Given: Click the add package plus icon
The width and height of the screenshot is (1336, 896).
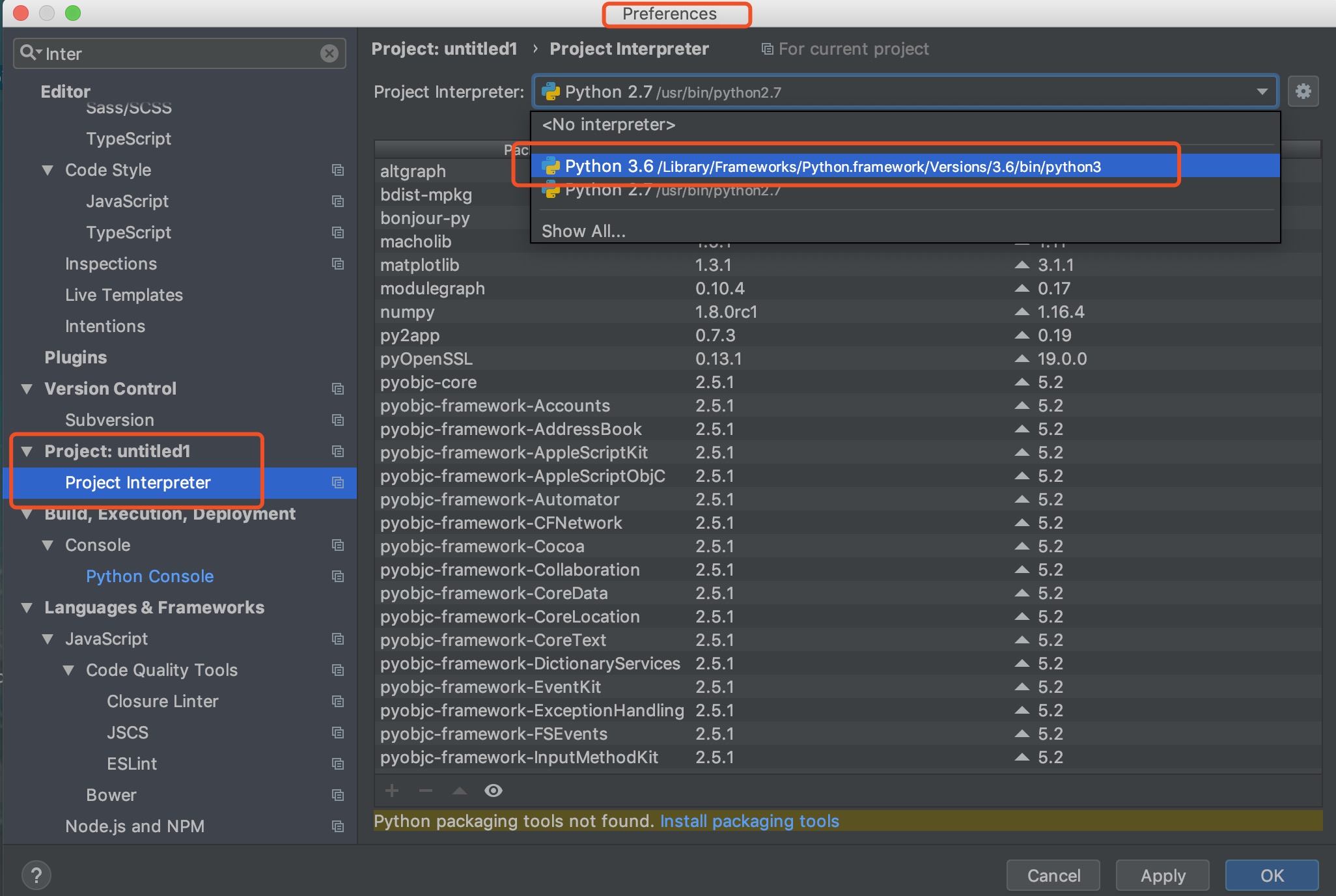Looking at the screenshot, I should coord(392,791).
